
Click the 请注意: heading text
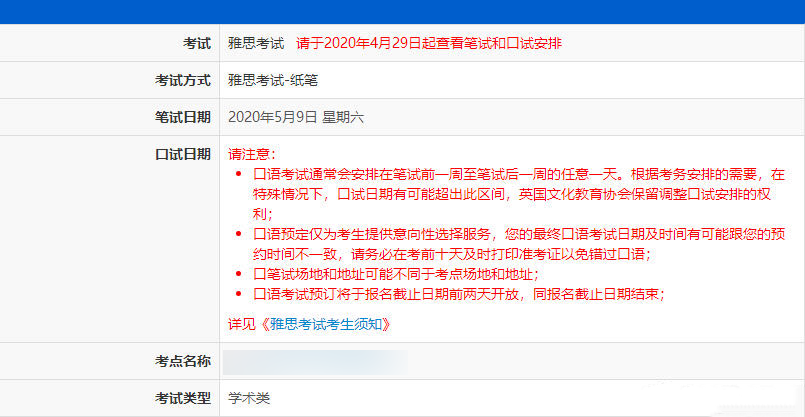point(252,154)
